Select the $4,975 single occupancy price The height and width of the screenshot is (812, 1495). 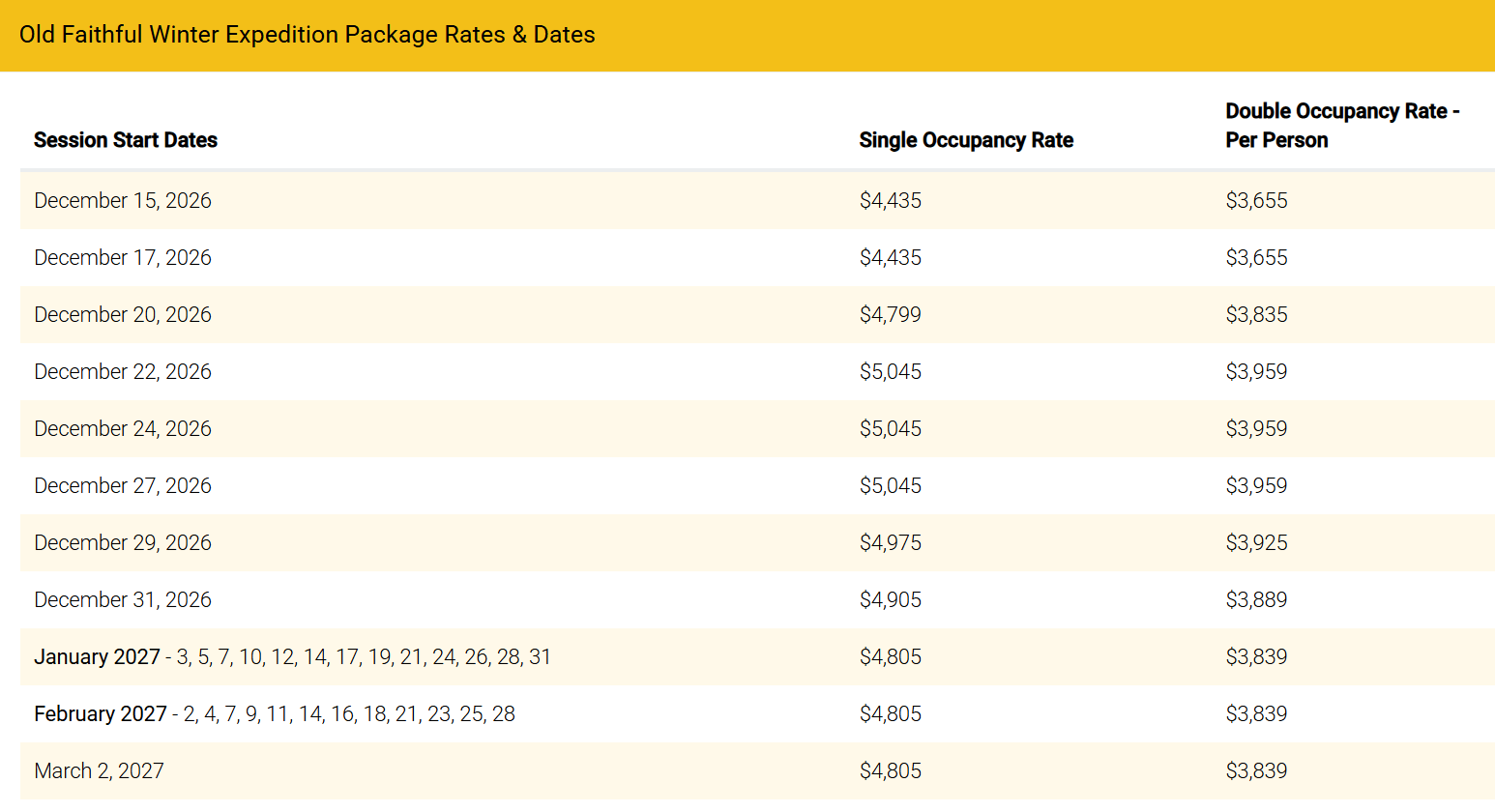(890, 542)
